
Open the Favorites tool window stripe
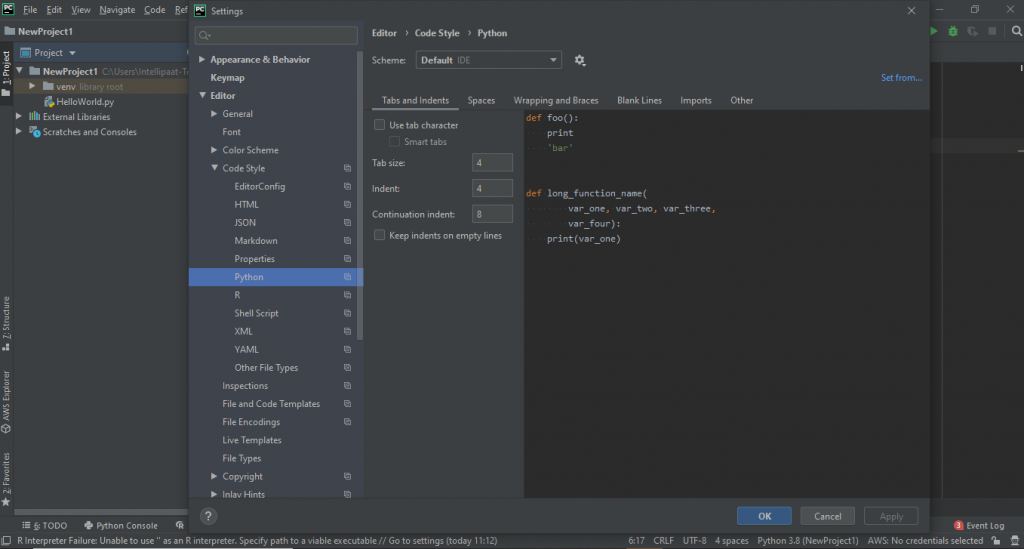[x=6, y=479]
